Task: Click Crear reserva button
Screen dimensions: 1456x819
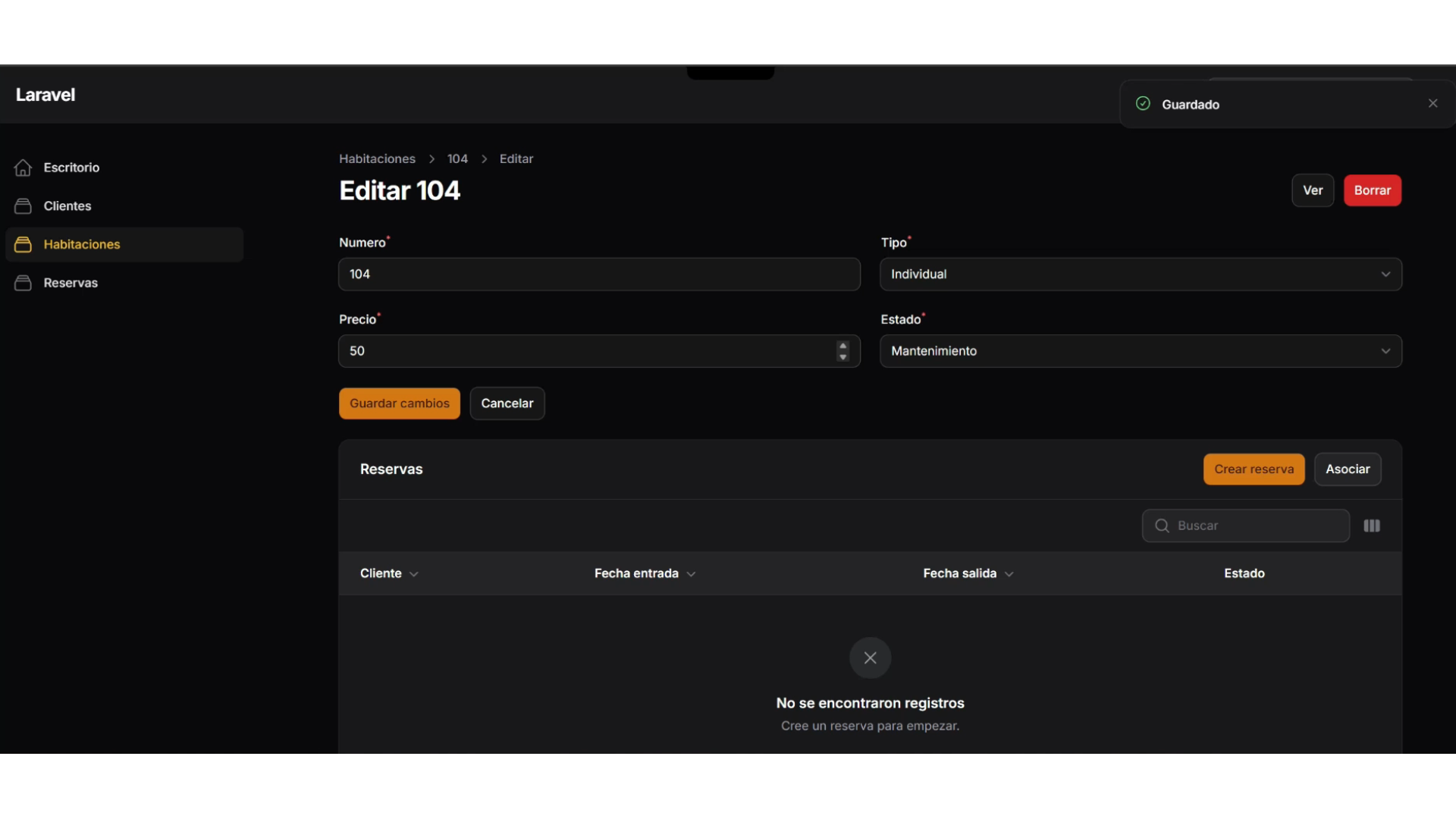Action: tap(1254, 469)
